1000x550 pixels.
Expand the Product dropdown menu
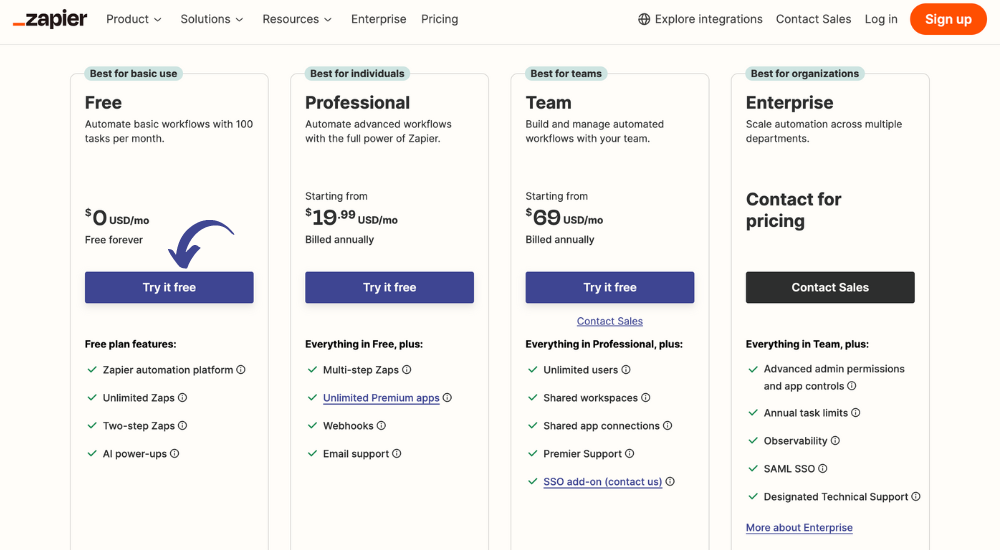point(134,19)
